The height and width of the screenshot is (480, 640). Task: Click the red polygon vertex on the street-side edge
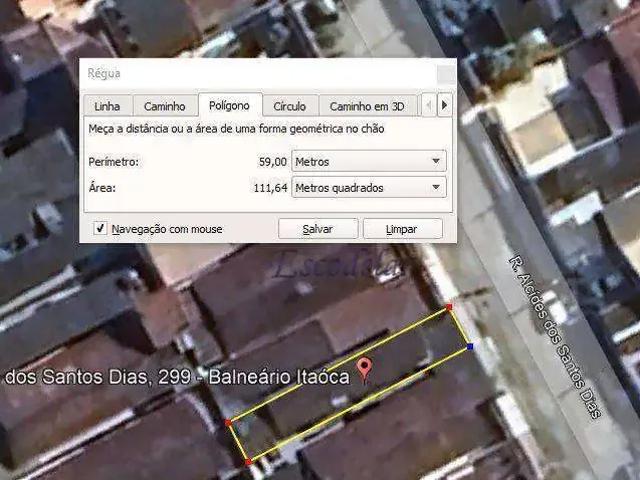click(x=449, y=307)
